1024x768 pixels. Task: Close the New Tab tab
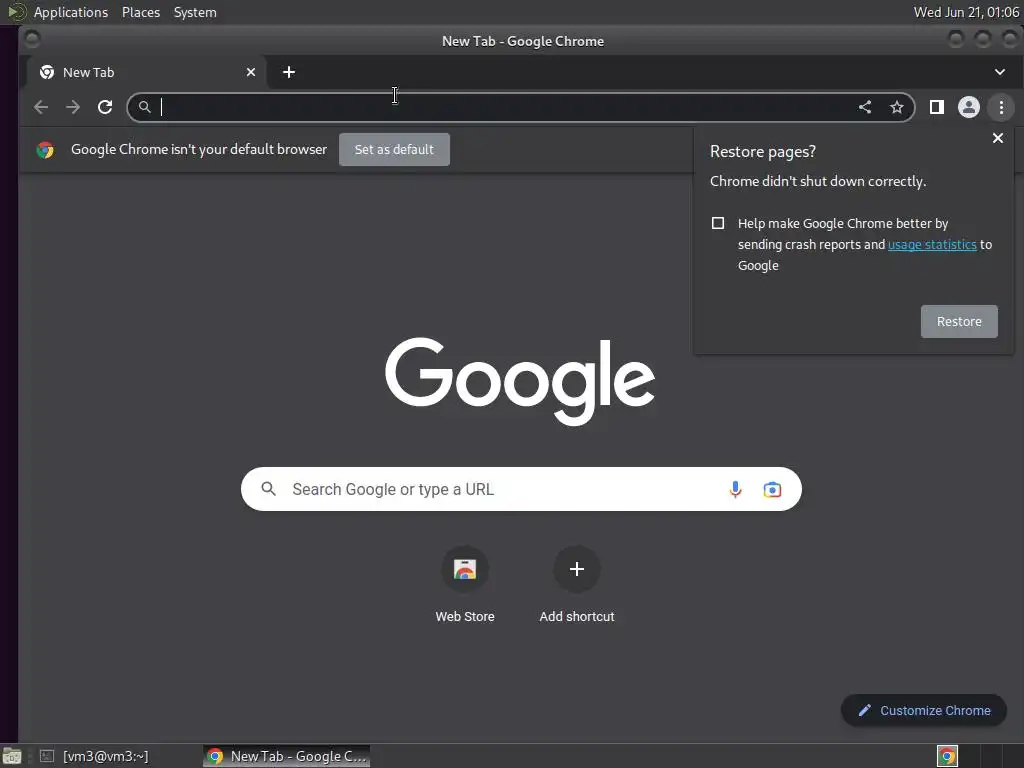[x=251, y=72]
